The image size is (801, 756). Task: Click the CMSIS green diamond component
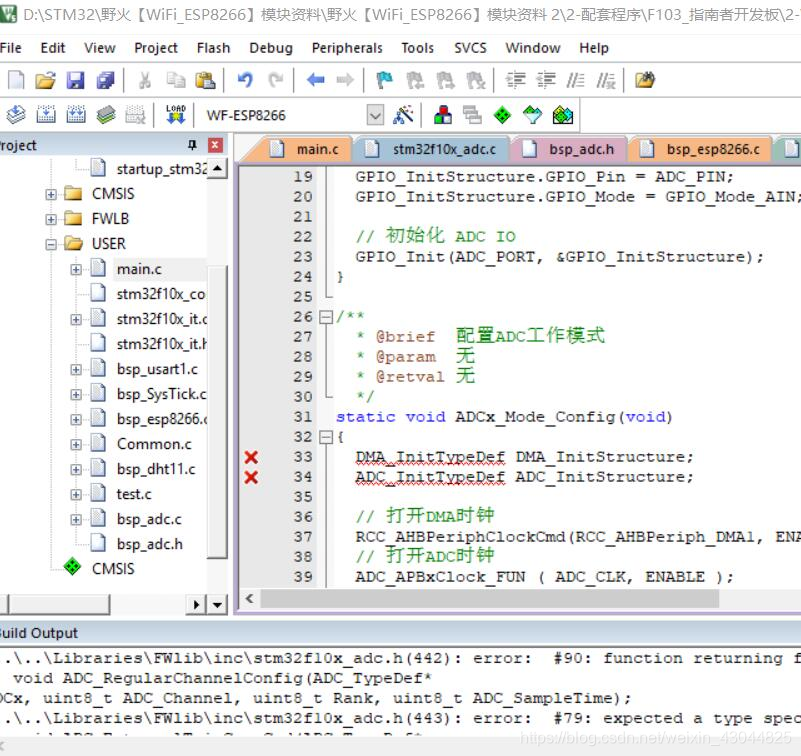(x=72, y=568)
